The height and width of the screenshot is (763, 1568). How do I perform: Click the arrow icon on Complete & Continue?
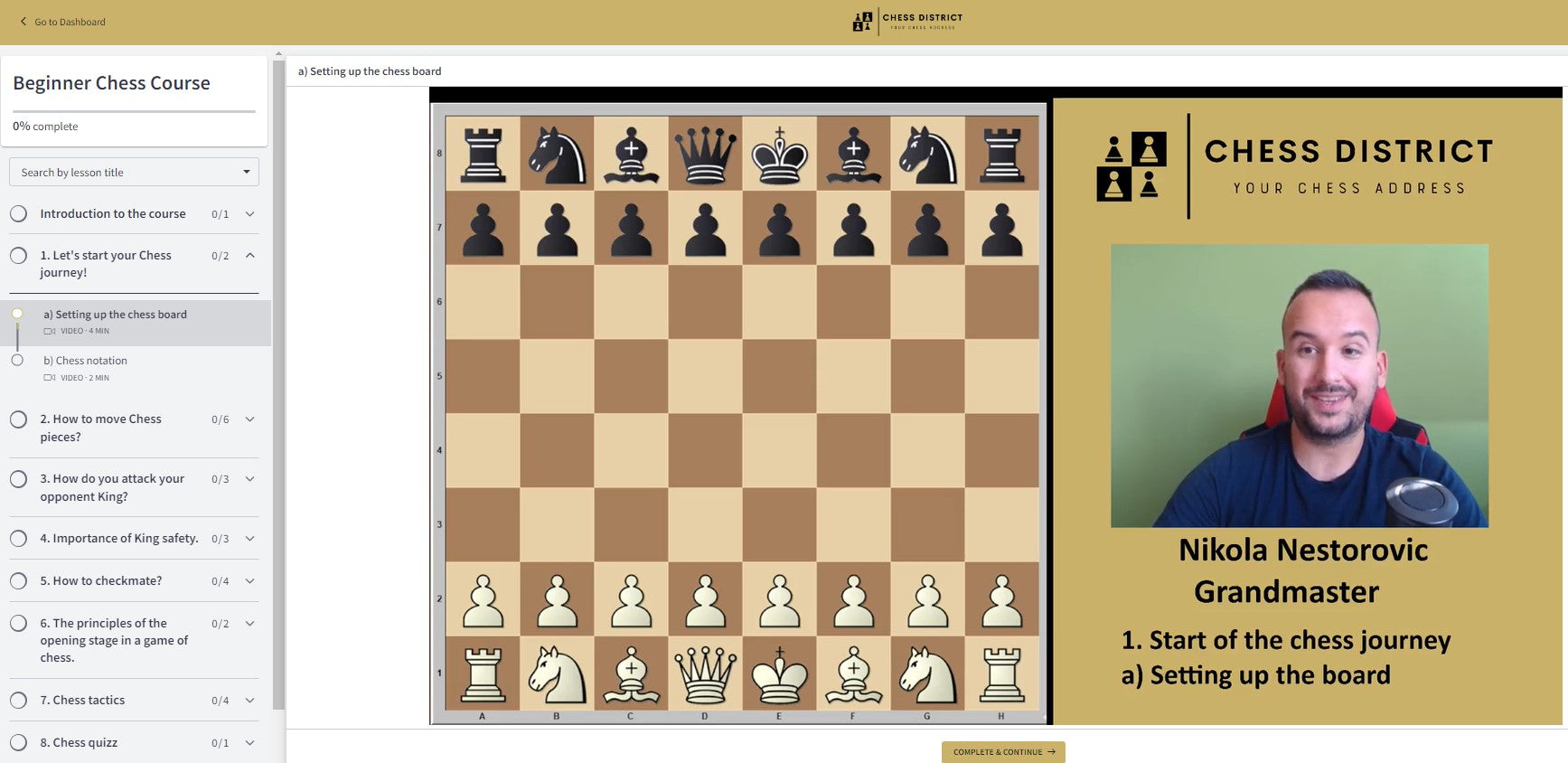click(1051, 752)
